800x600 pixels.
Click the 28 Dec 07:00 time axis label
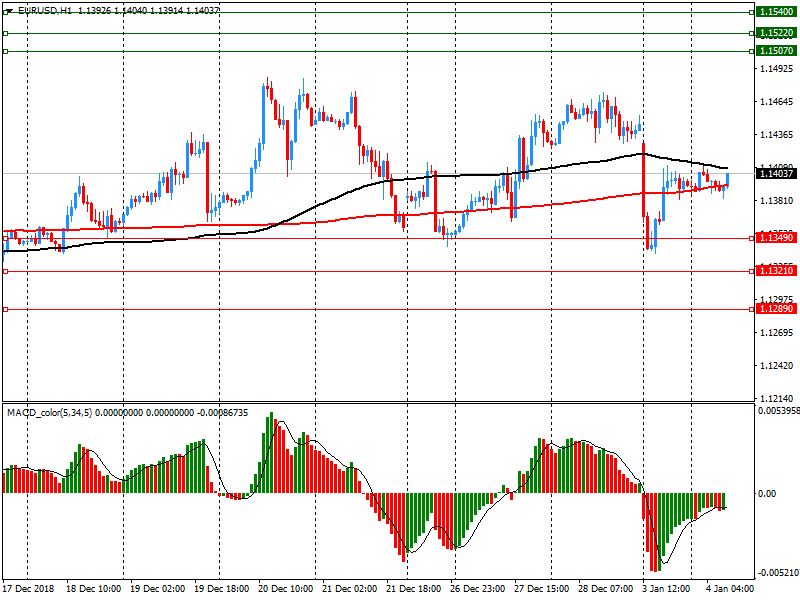(606, 588)
